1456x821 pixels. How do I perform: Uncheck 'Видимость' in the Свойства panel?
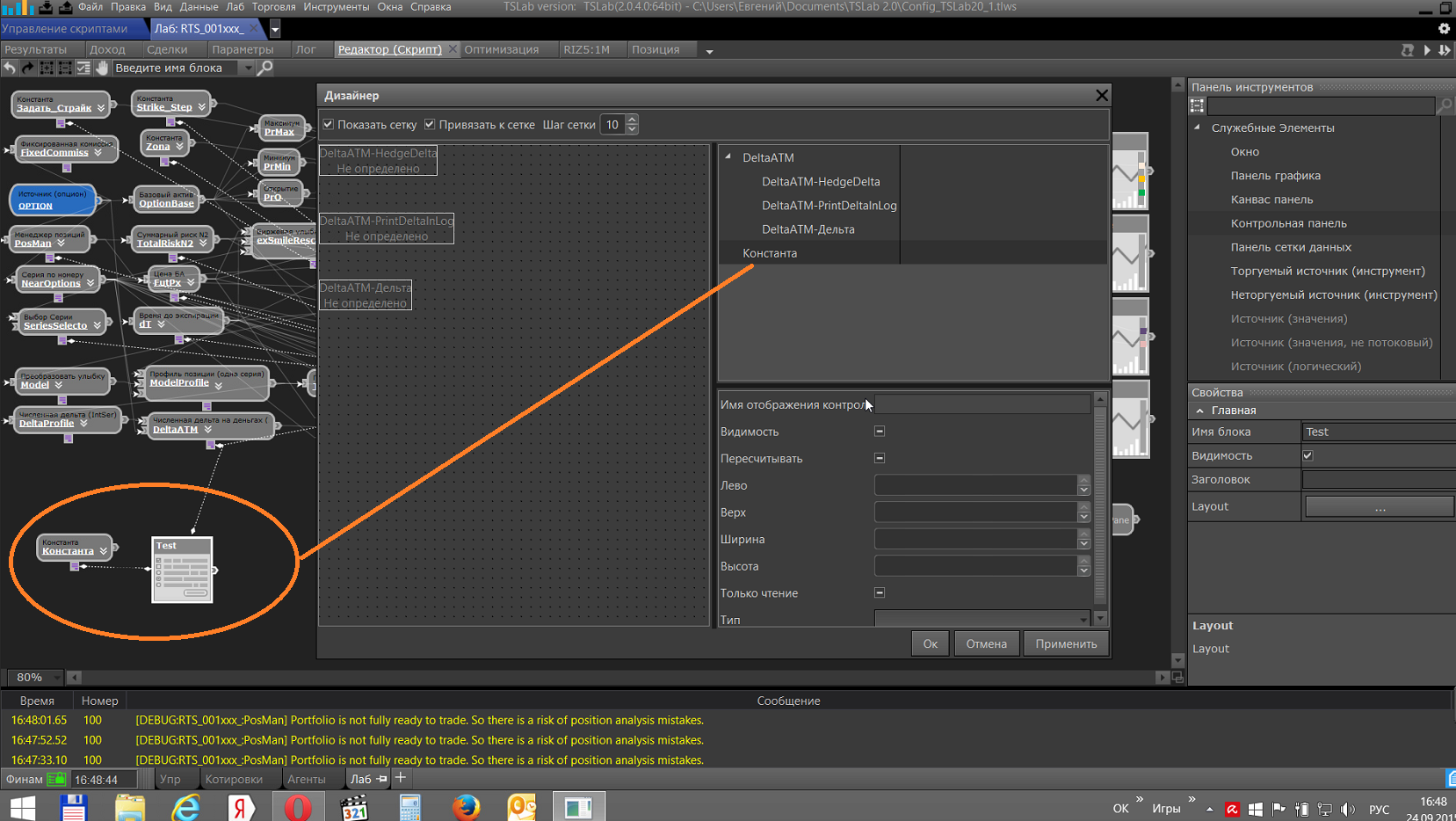pyautogui.click(x=1308, y=455)
